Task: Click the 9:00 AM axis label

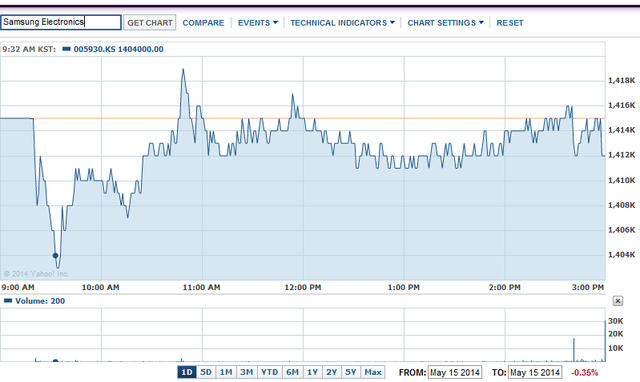Action: pos(18,287)
